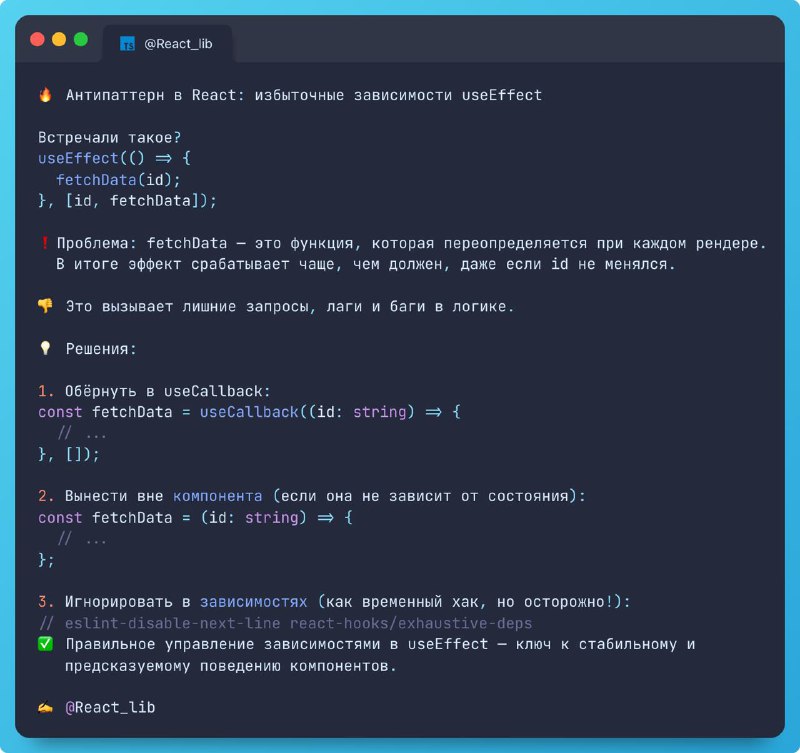Click the line 'useEffect(() ⇒ {'
The image size is (800, 753).
(115, 158)
